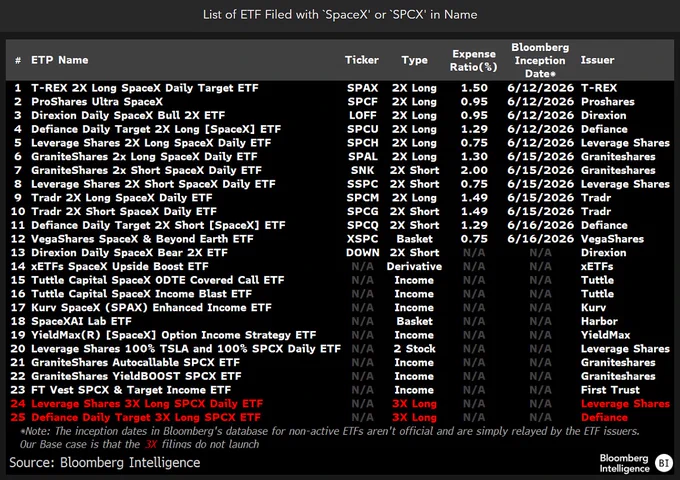Select 'Tuttle Capital SpaceX 0DTE Covered Call ETF'
Viewport: 680px width, 480px height.
click(x=157, y=280)
